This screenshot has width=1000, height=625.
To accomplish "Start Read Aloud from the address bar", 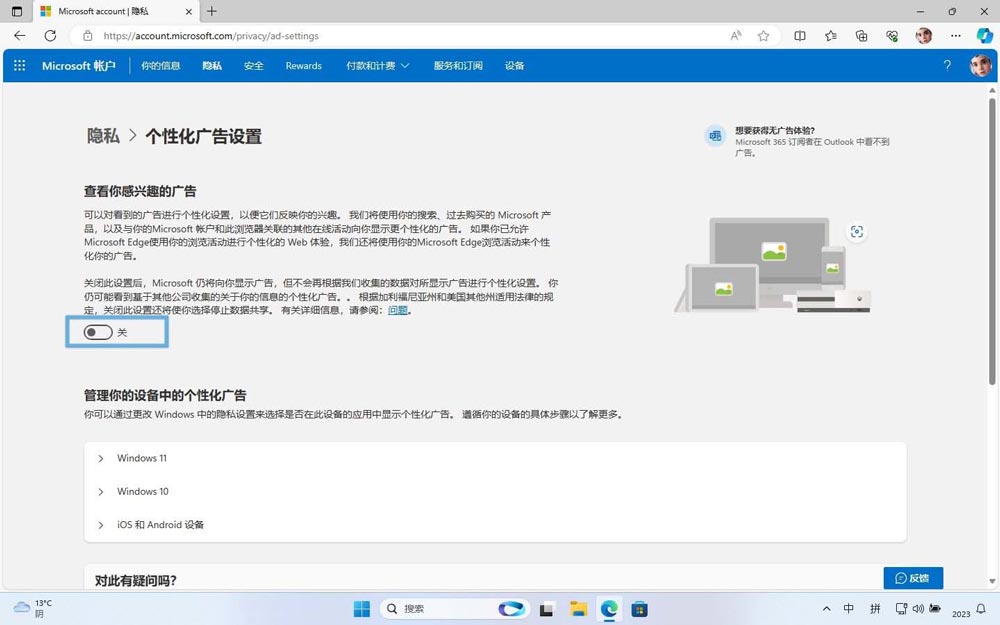I will [x=735, y=35].
